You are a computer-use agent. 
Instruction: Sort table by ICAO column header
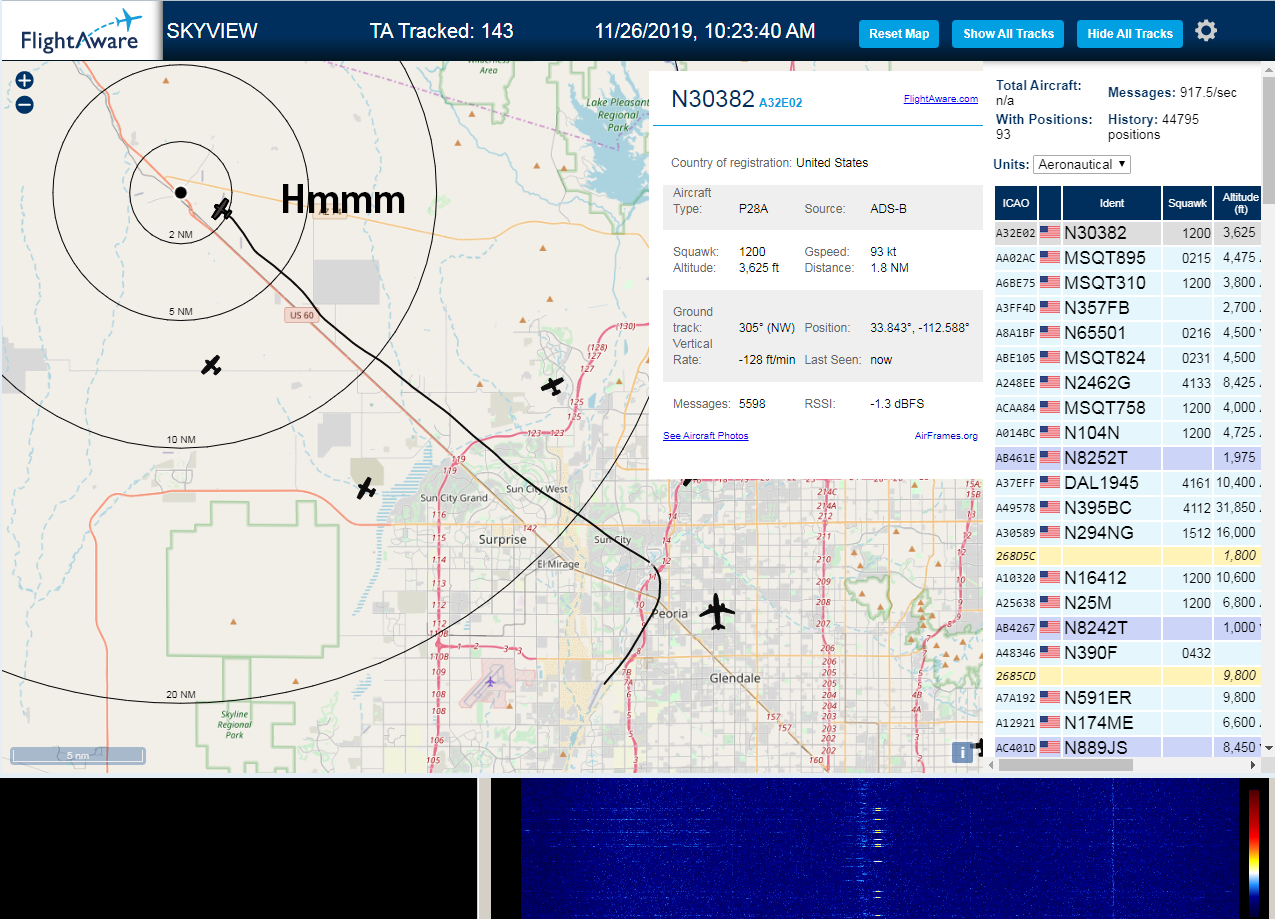[x=1016, y=203]
